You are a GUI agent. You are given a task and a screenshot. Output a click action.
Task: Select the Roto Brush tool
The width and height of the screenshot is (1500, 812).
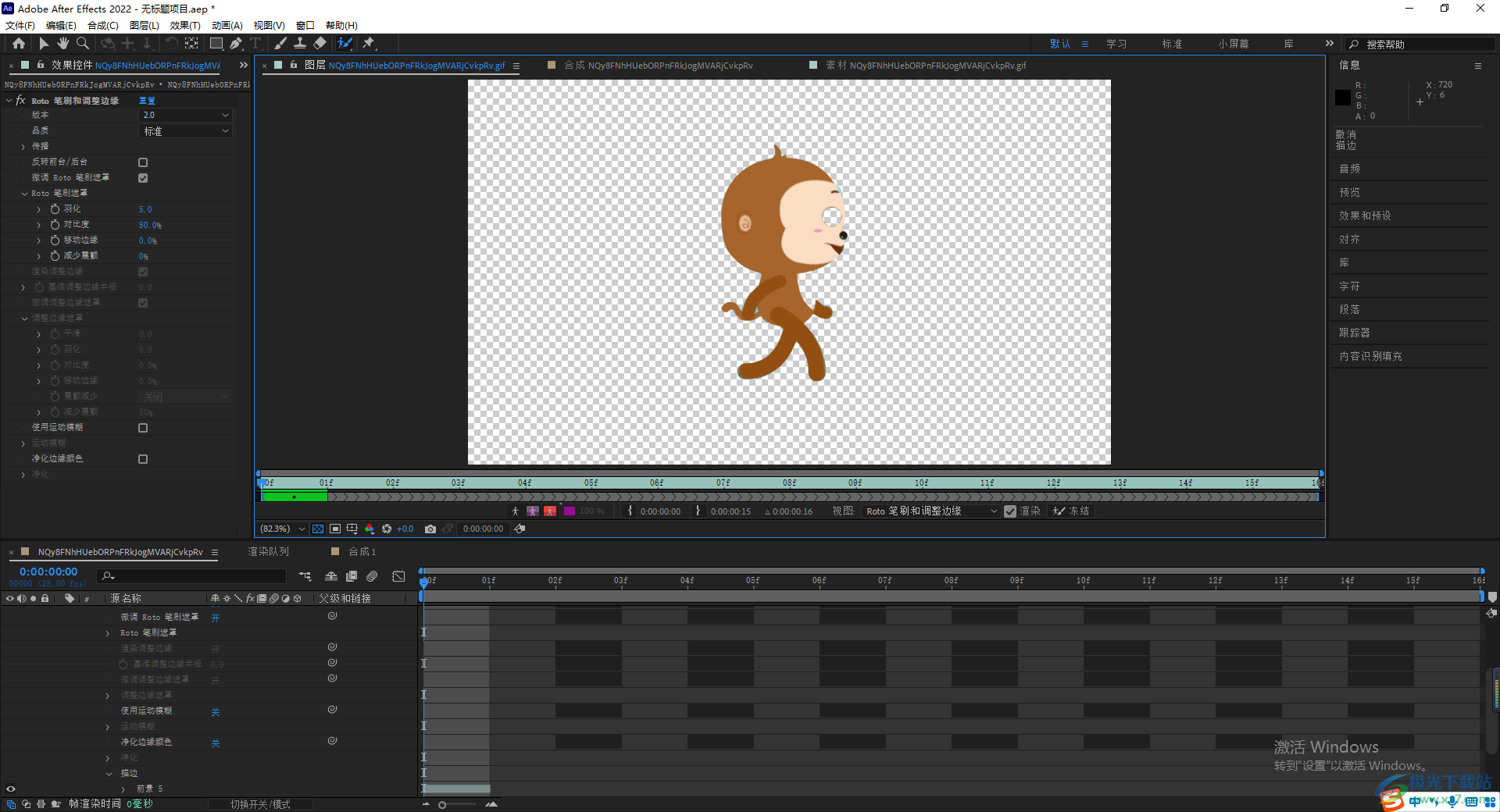(345, 44)
